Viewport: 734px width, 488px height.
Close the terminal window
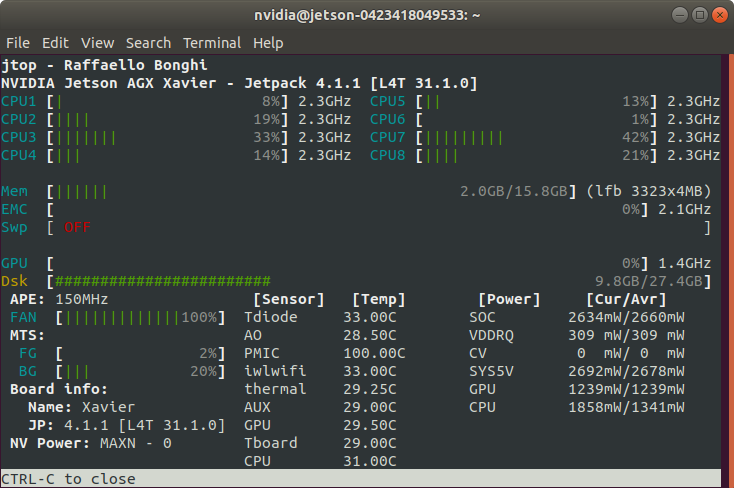[719, 15]
